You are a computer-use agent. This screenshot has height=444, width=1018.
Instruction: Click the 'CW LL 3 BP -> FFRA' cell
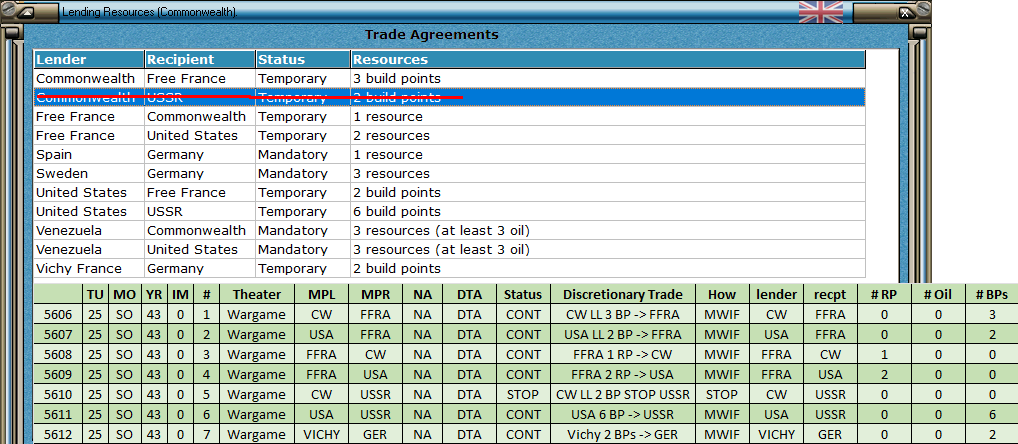(x=623, y=315)
